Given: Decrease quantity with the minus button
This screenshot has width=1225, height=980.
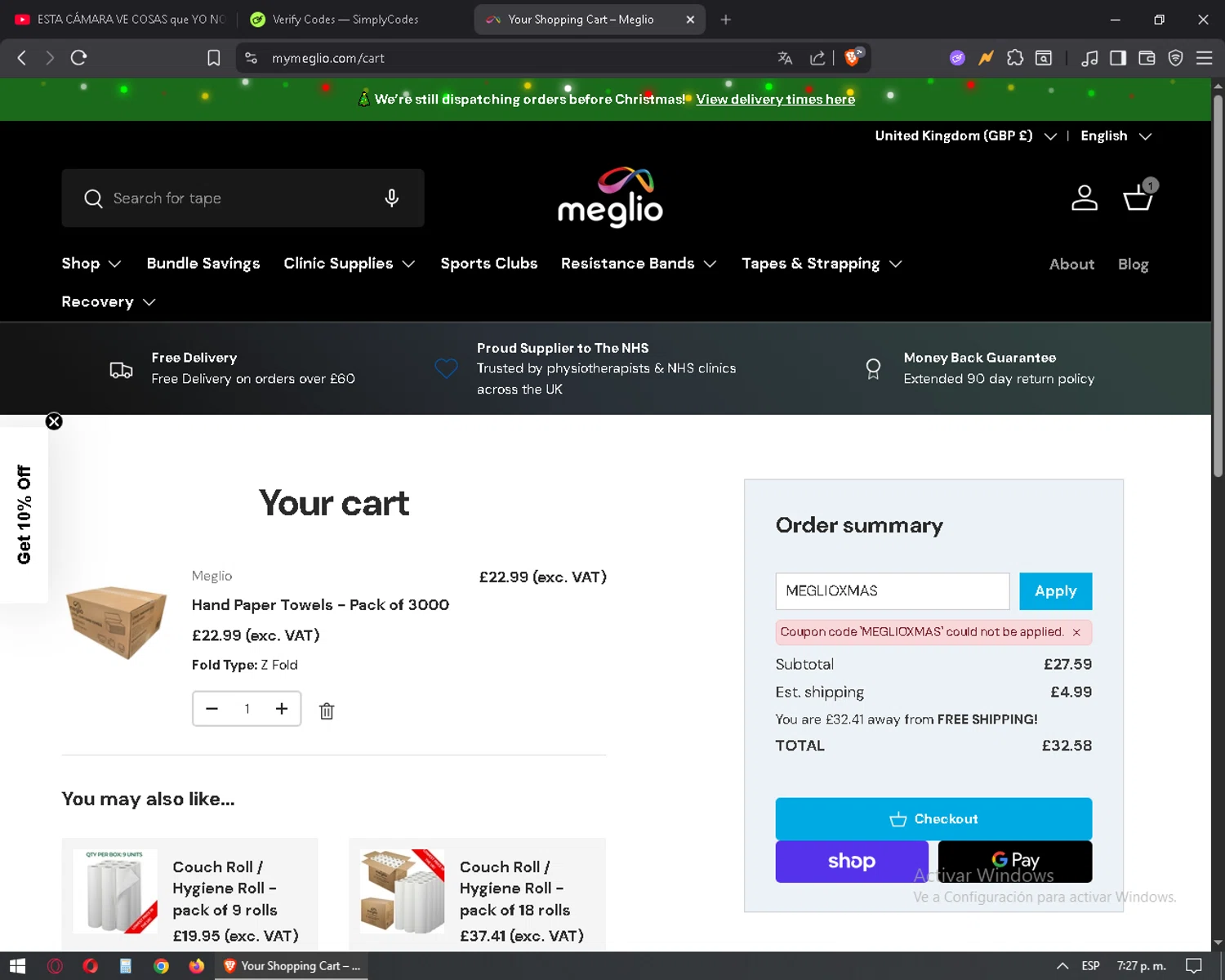Looking at the screenshot, I should (212, 709).
